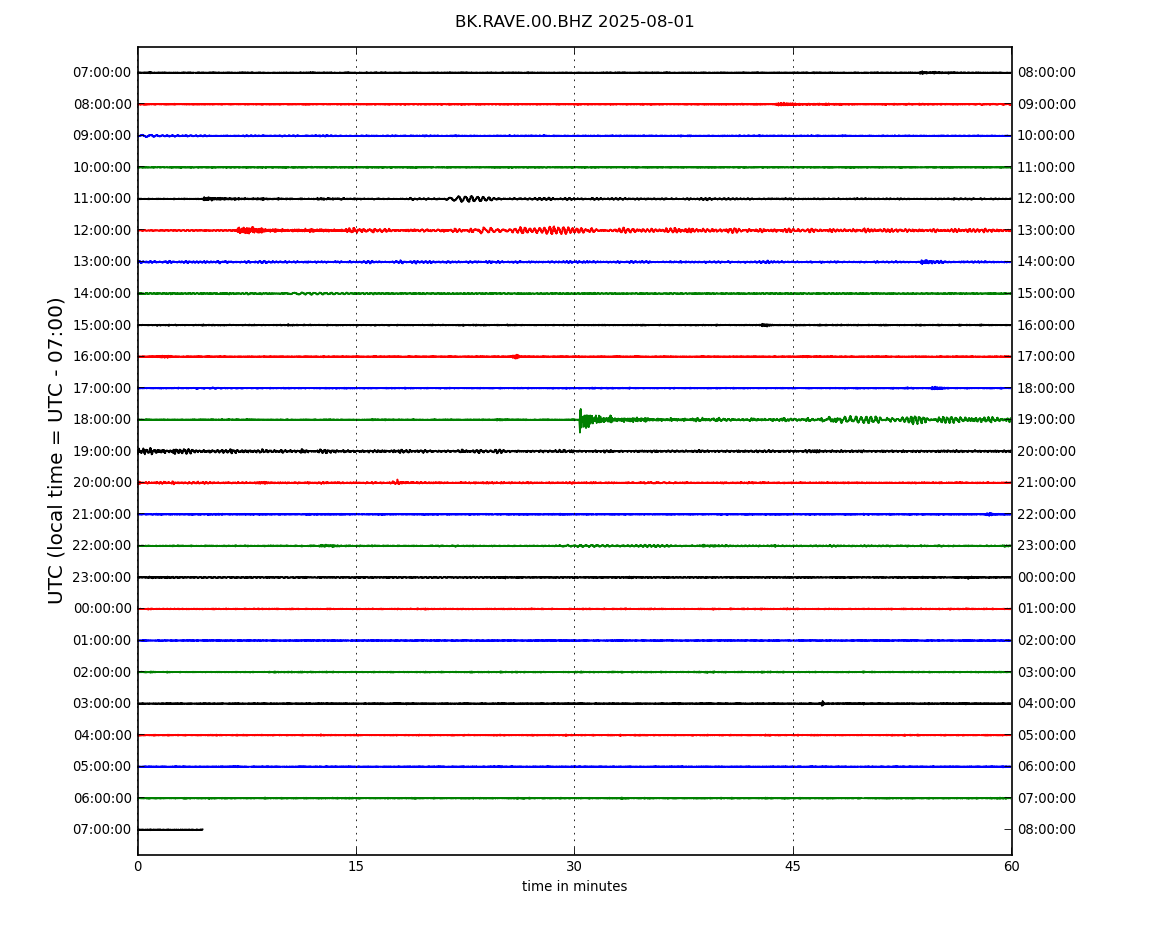Image resolution: width=1150 pixels, height=950 pixels.
Task: Click the left-axis 03:00:00 label
Action: pyautogui.click(x=103, y=704)
